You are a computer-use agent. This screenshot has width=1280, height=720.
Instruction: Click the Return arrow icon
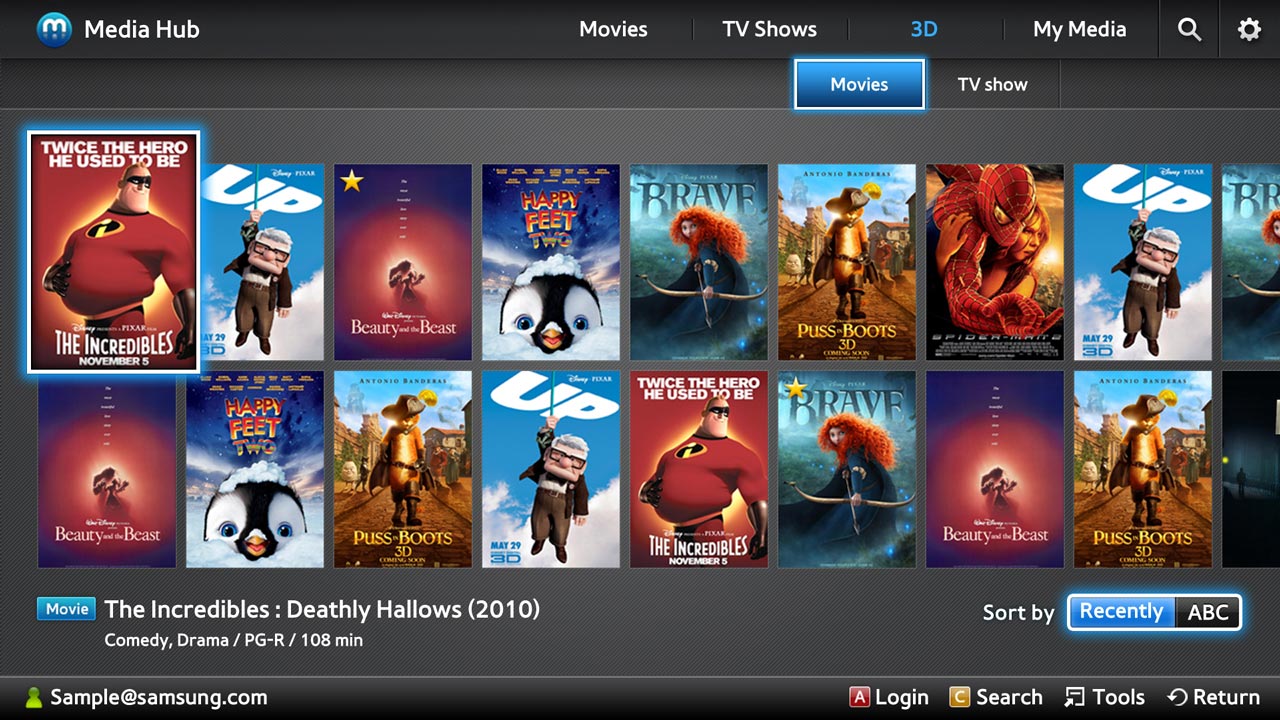click(x=1177, y=698)
